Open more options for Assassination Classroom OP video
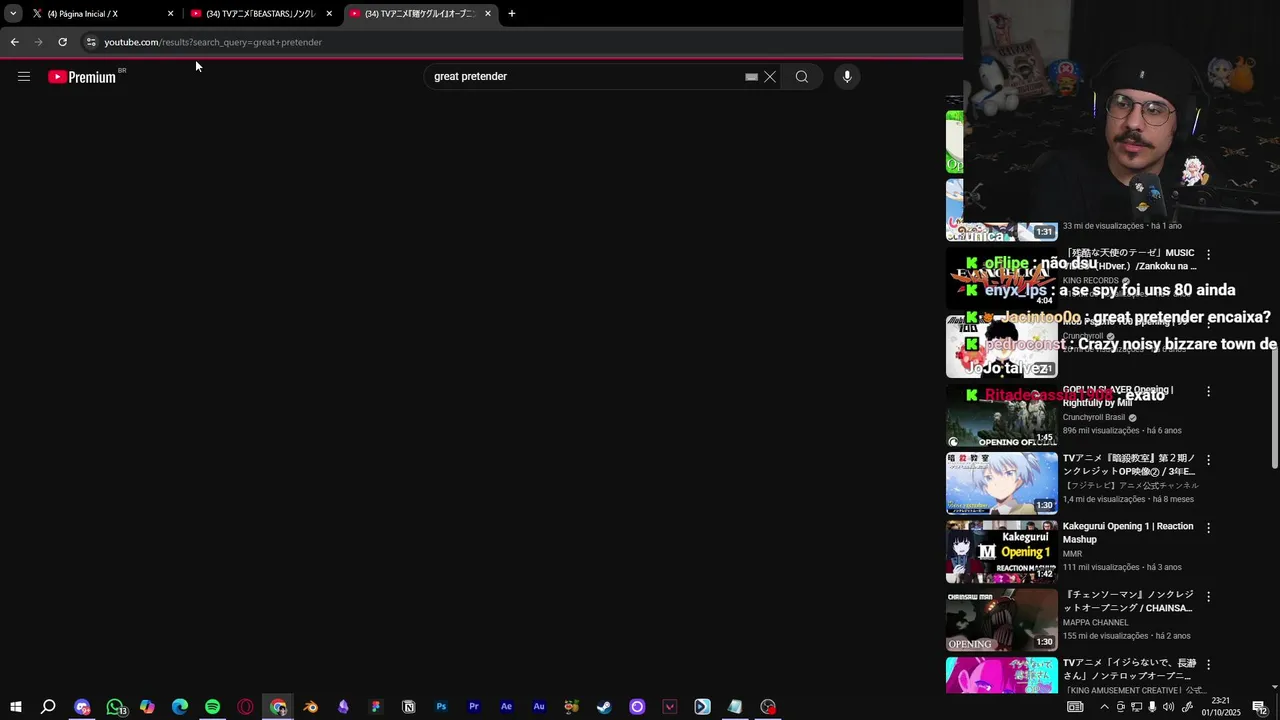 [x=1208, y=460]
